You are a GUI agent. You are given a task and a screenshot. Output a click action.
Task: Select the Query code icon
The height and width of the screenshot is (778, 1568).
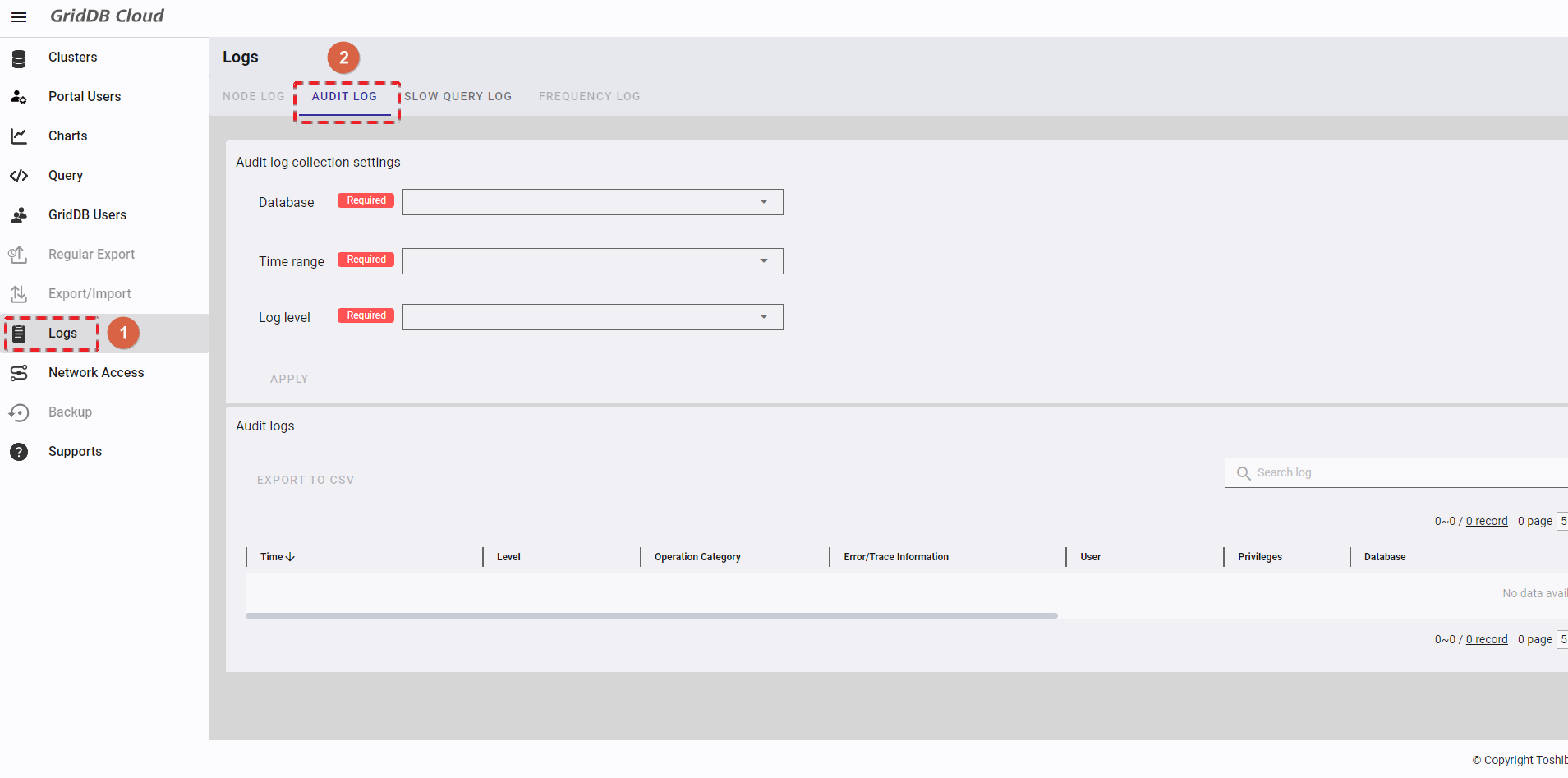[x=19, y=176]
